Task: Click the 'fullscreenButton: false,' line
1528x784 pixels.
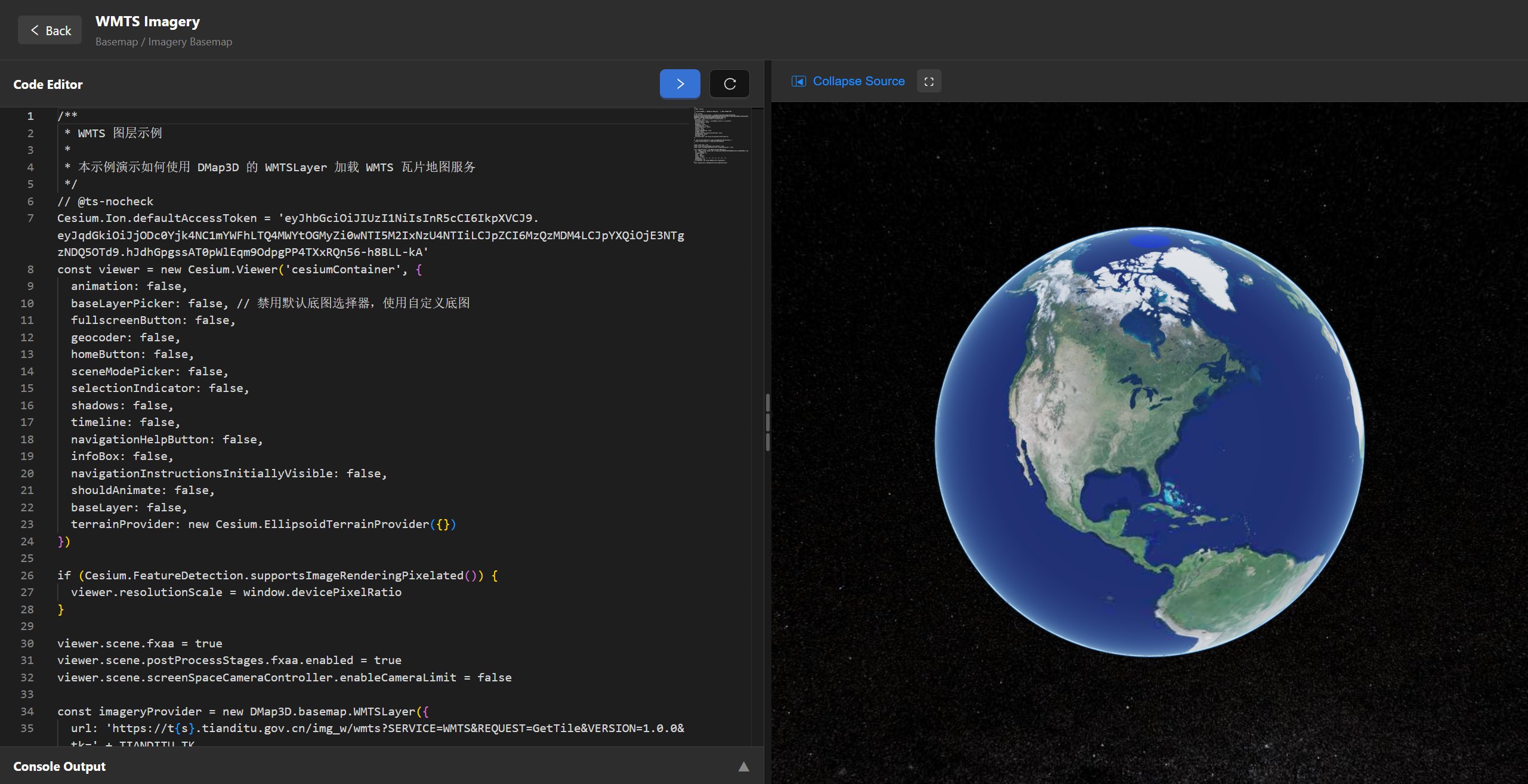Action: click(x=153, y=320)
